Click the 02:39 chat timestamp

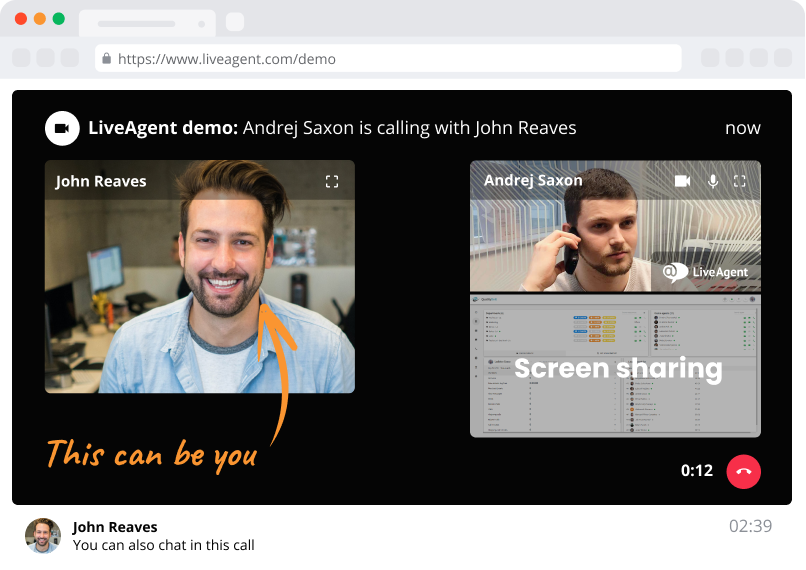(x=750, y=526)
